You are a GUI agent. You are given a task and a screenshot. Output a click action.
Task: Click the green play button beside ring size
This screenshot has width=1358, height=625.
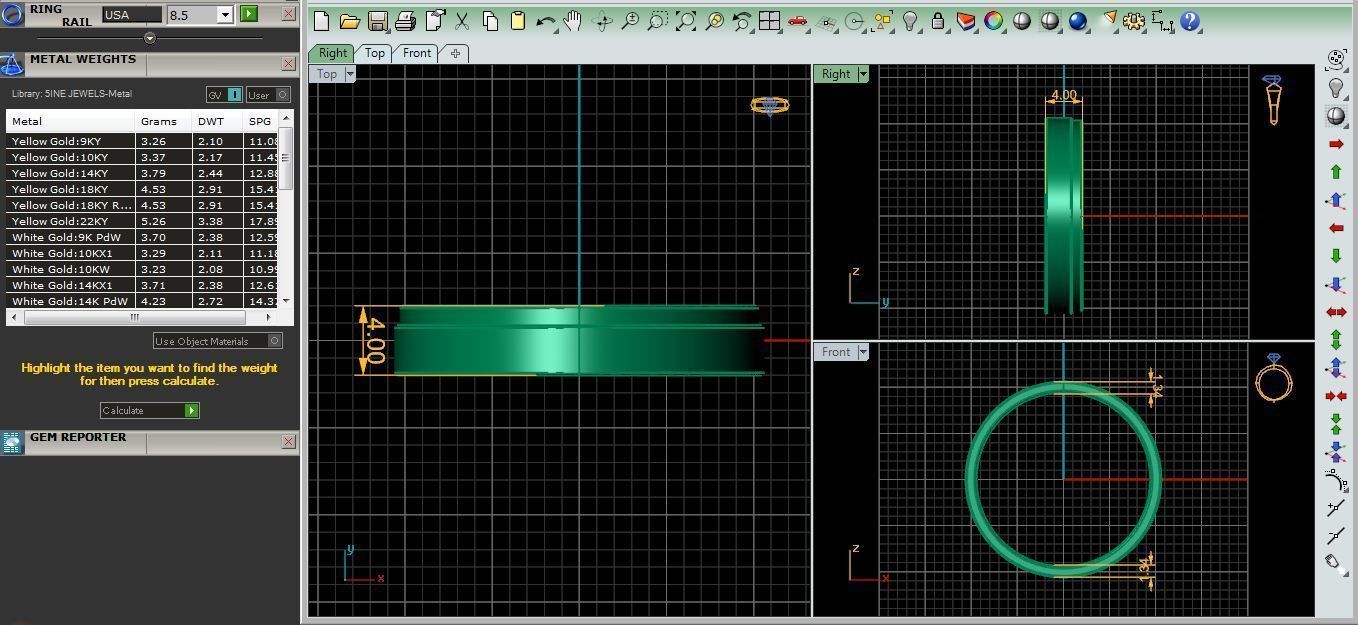coord(249,14)
